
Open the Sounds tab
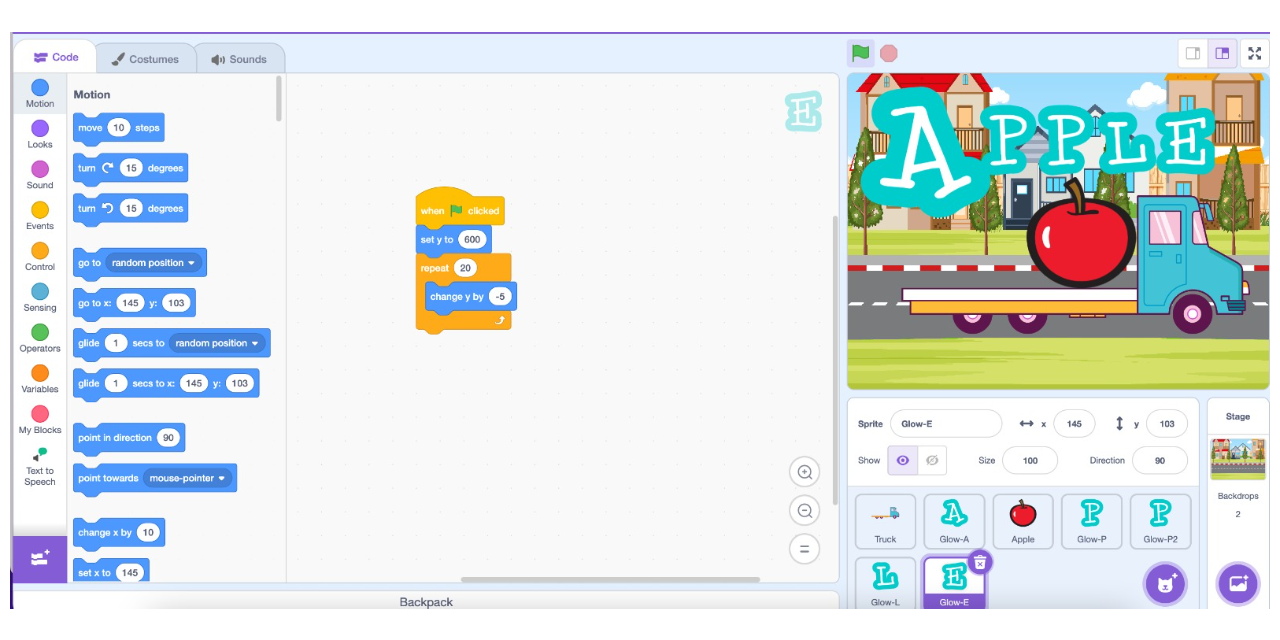(x=240, y=58)
